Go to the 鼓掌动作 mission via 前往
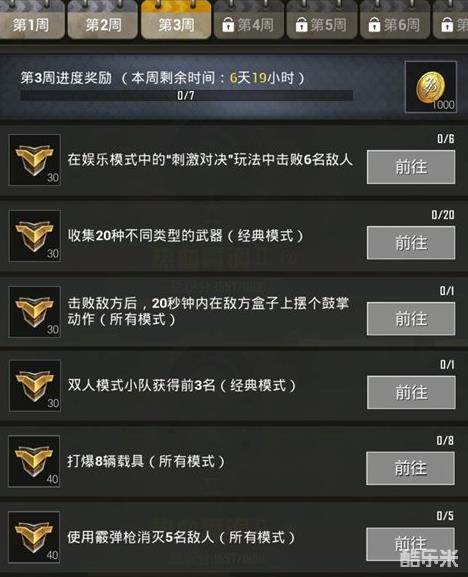 pyautogui.click(x=411, y=319)
